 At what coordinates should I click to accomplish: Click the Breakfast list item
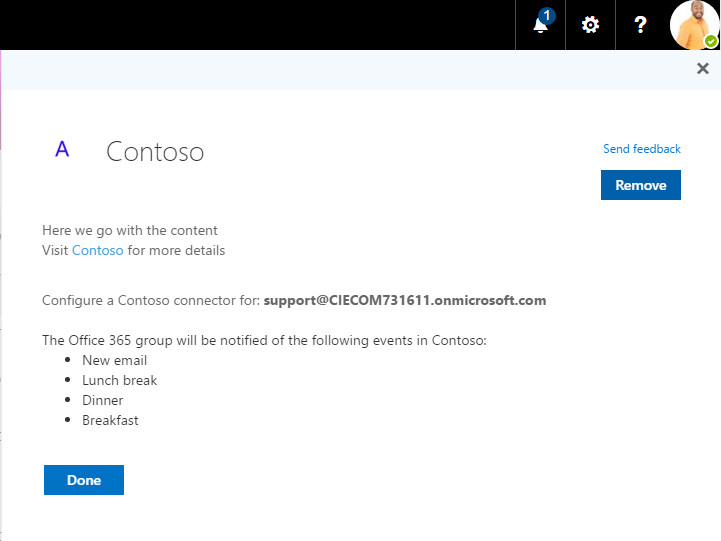110,420
